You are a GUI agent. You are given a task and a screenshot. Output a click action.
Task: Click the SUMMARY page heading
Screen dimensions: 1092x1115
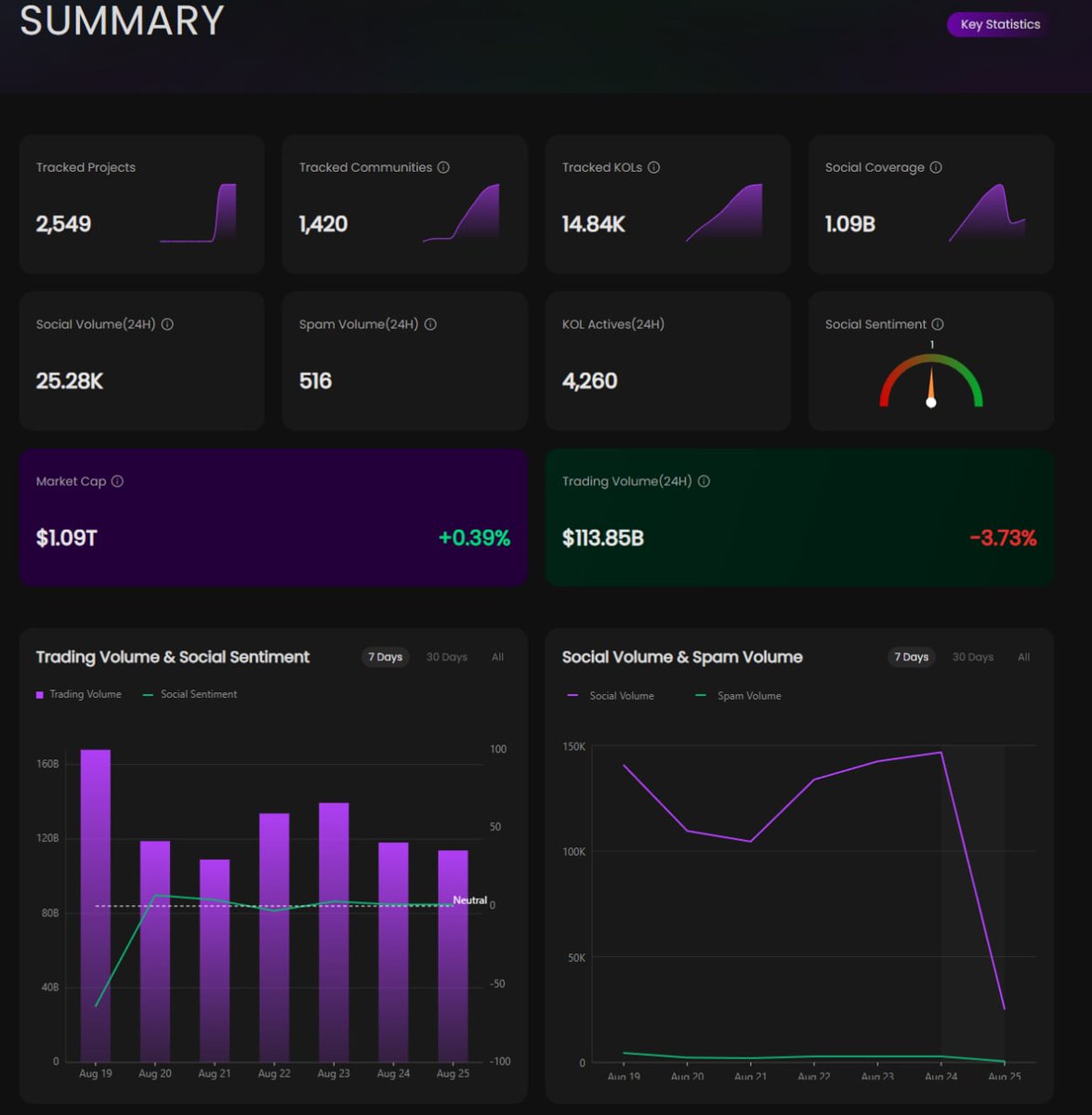pos(122,20)
